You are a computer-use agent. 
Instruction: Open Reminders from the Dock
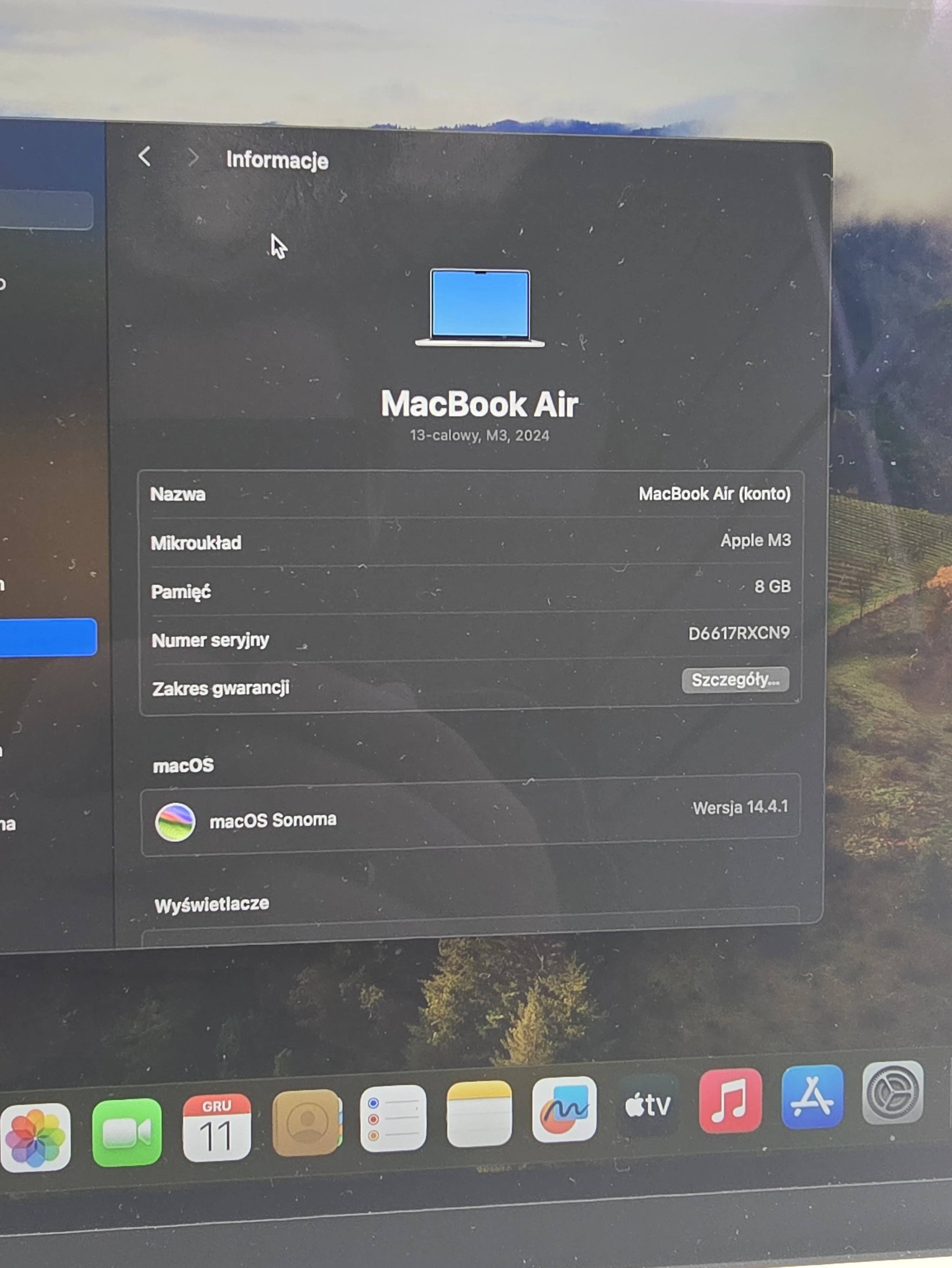pos(393,1118)
